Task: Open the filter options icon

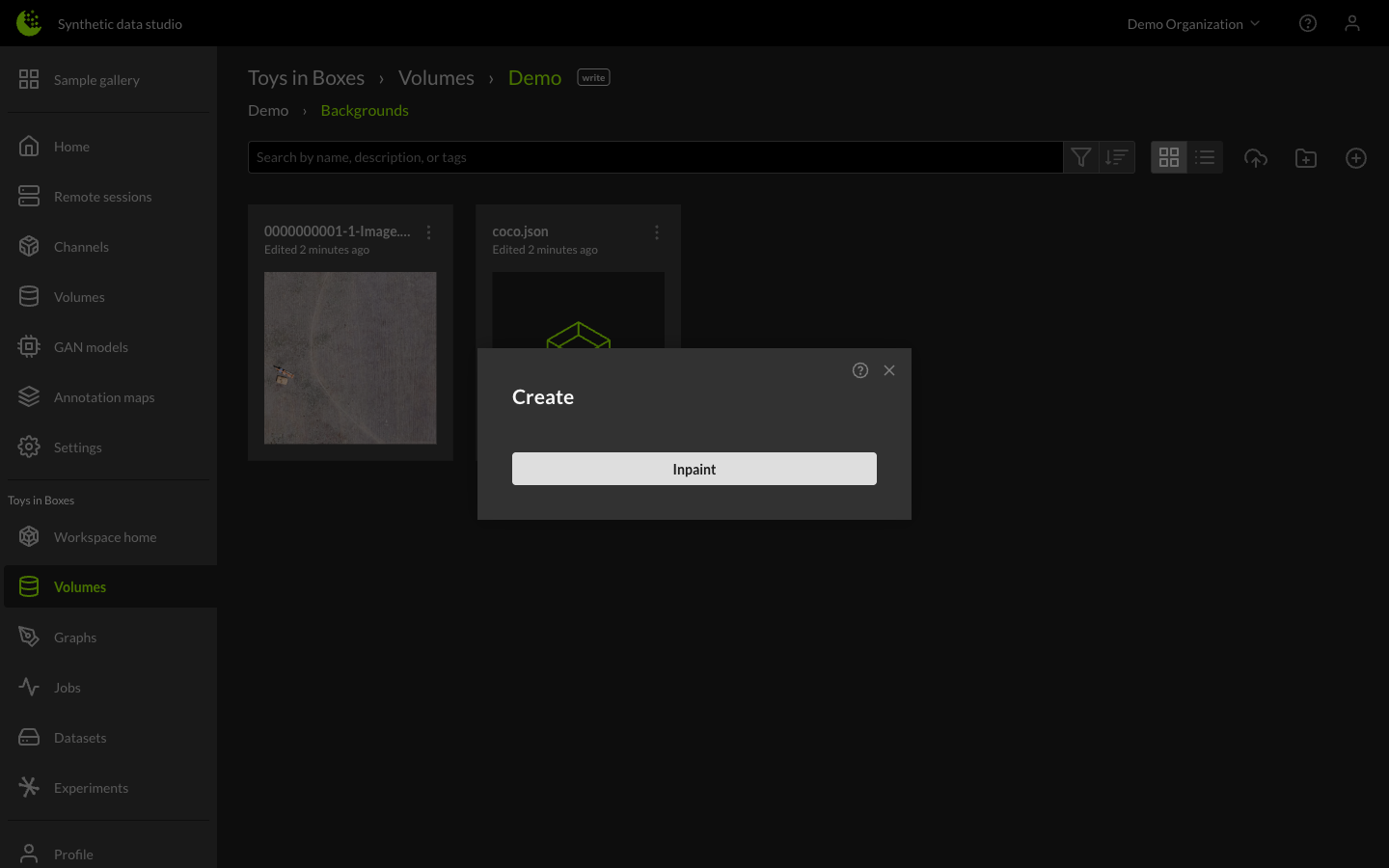Action: (1080, 157)
